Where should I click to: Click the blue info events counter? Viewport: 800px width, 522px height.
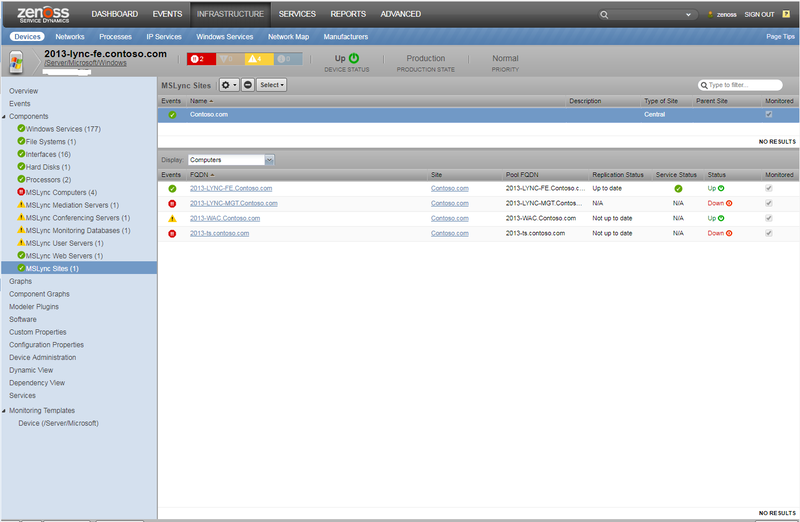click(288, 59)
